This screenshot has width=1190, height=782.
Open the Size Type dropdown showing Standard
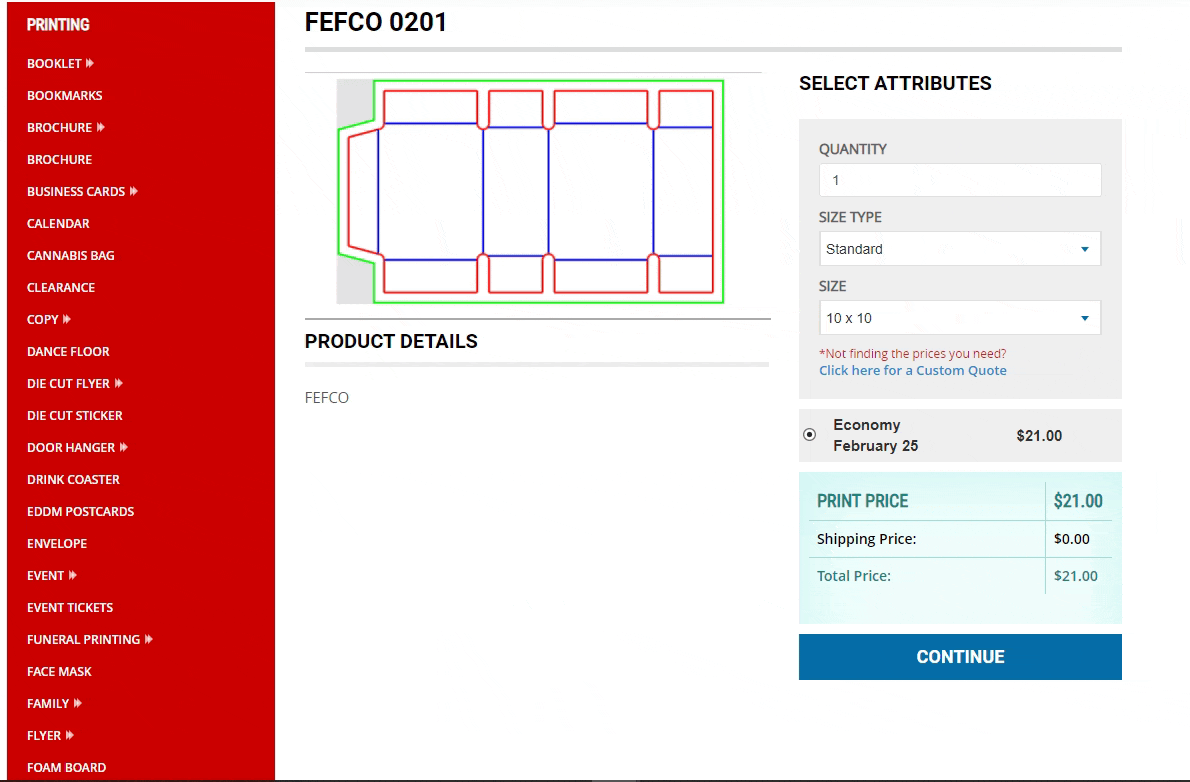959,249
